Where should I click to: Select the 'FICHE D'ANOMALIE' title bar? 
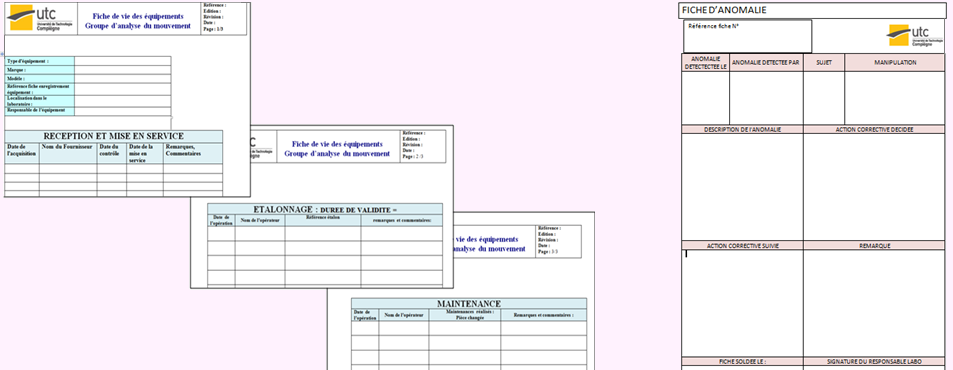(812, 10)
